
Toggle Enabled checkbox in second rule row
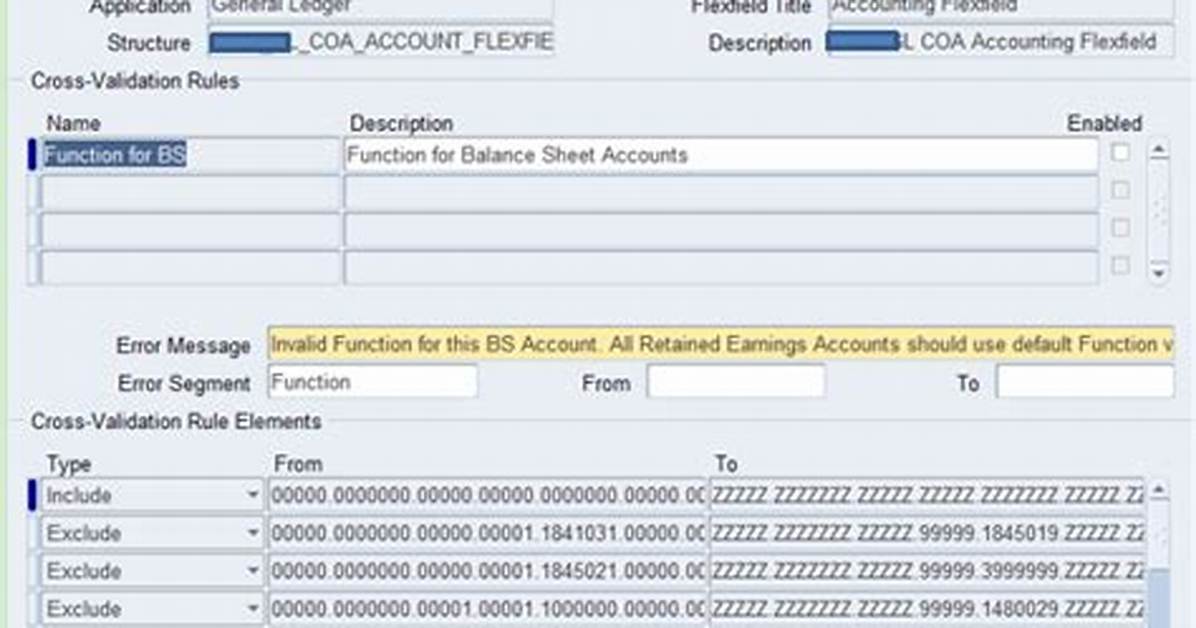[1120, 190]
